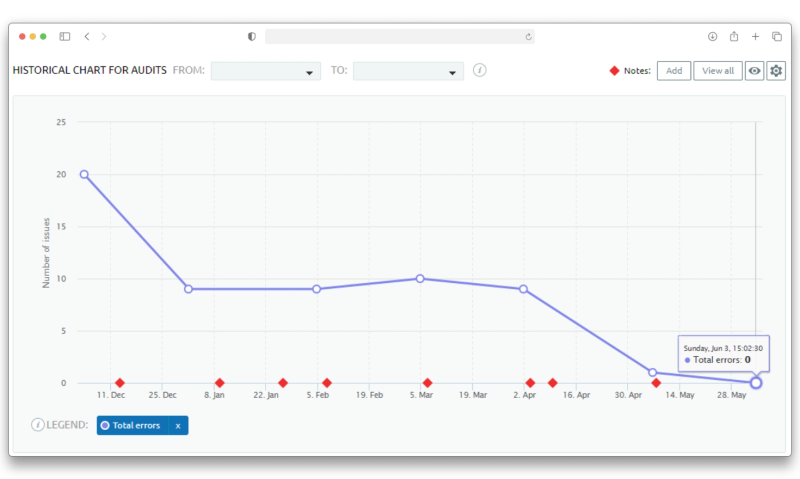The width and height of the screenshot is (800, 479).
Task: Remove Total errors series with the x
Action: (x=178, y=425)
